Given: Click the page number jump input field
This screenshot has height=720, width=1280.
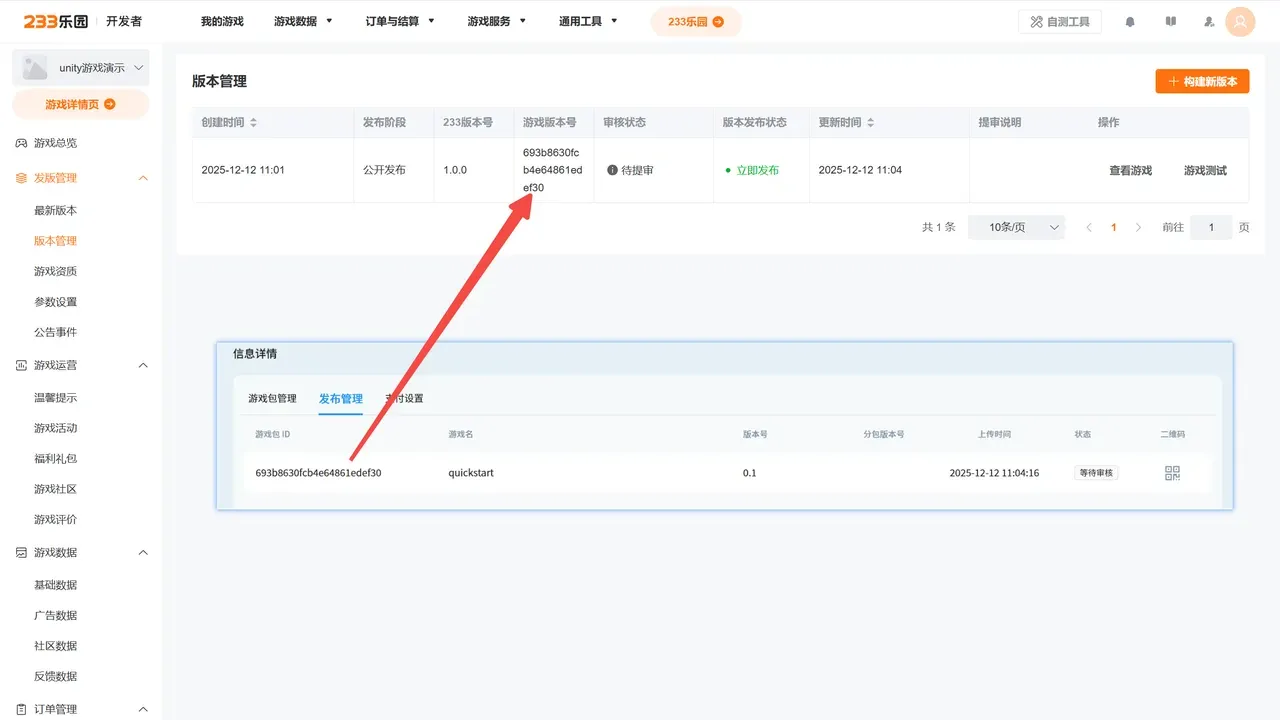Looking at the screenshot, I should click(x=1212, y=228).
